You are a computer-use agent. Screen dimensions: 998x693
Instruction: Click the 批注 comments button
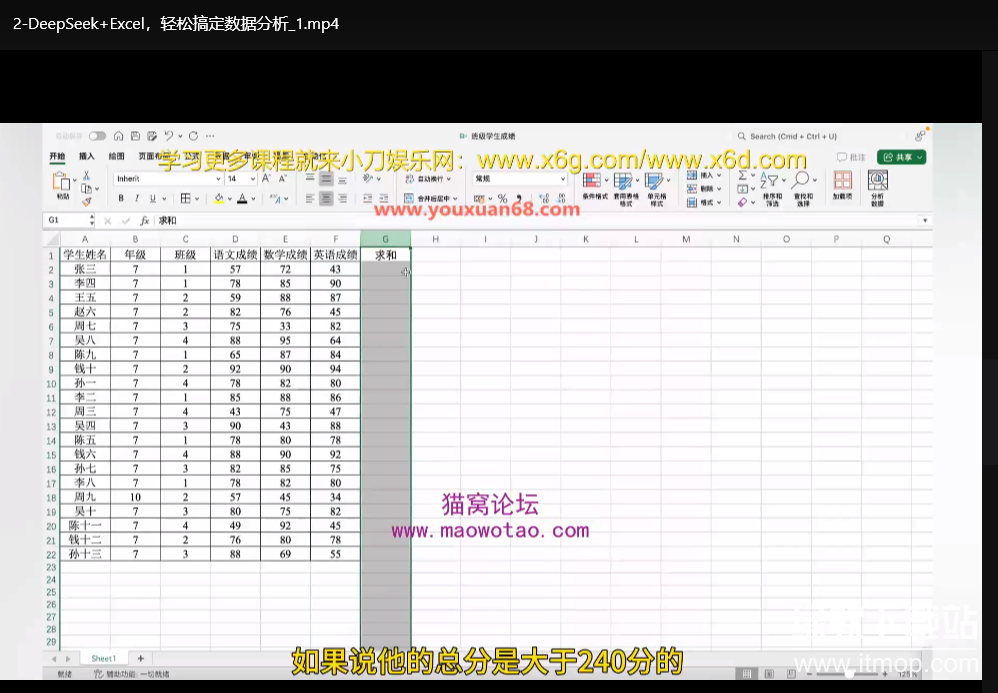pyautogui.click(x=852, y=157)
